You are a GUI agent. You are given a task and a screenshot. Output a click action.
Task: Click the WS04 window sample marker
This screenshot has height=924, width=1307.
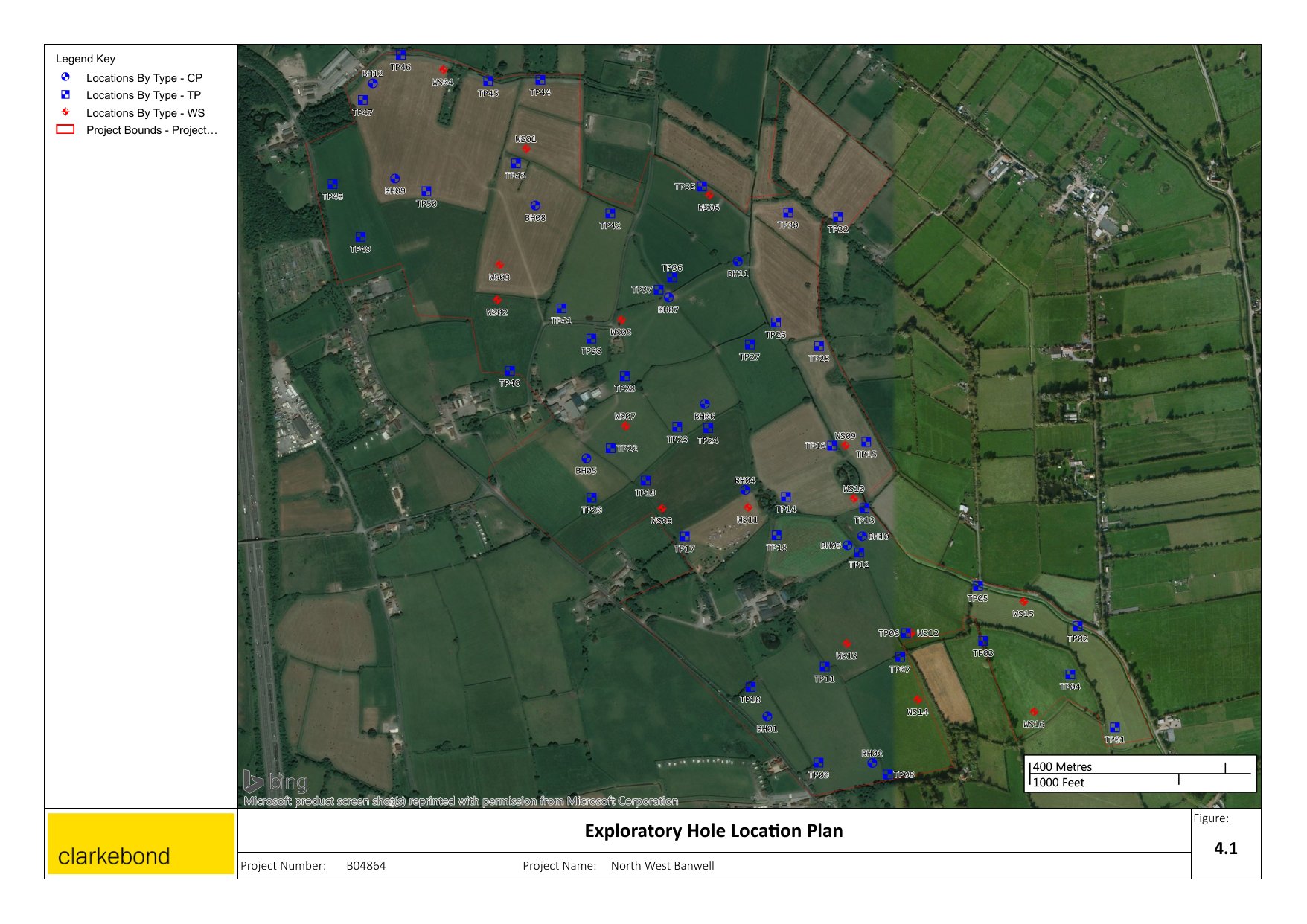tap(443, 70)
